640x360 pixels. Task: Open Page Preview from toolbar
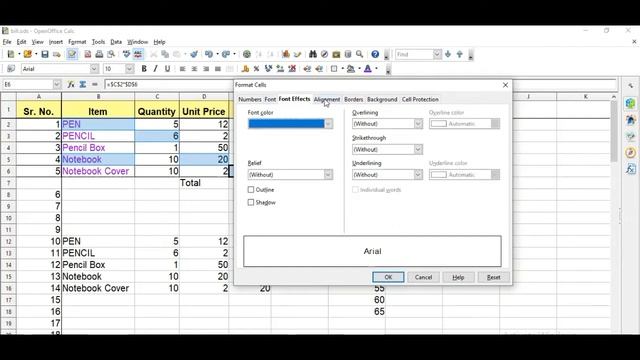[x=111, y=54]
